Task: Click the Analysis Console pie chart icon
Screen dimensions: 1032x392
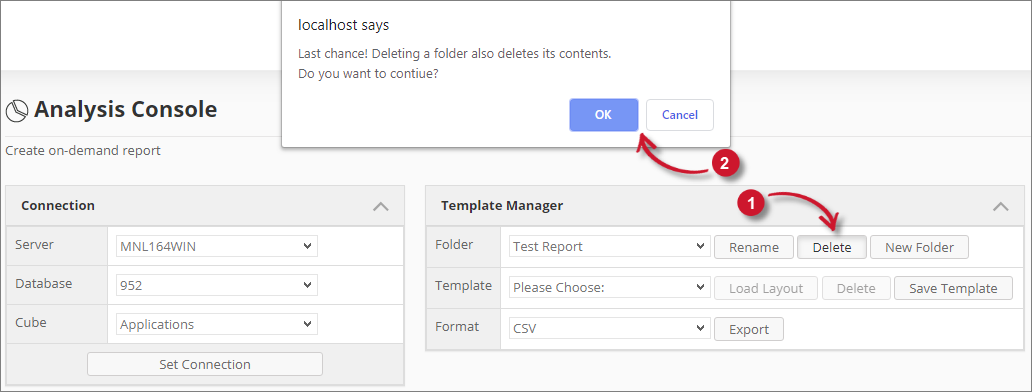Action: [16, 110]
